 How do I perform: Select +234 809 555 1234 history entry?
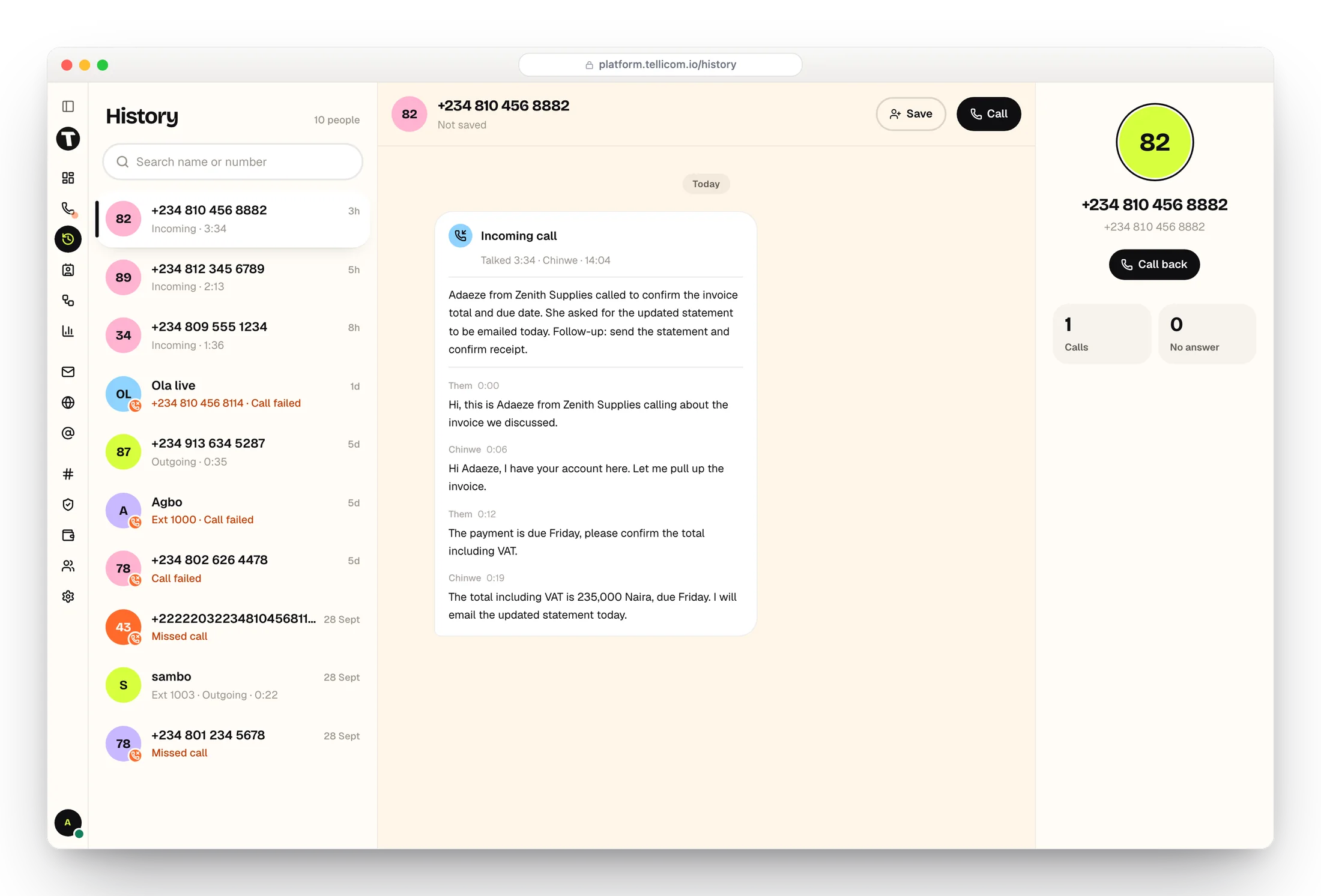233,335
